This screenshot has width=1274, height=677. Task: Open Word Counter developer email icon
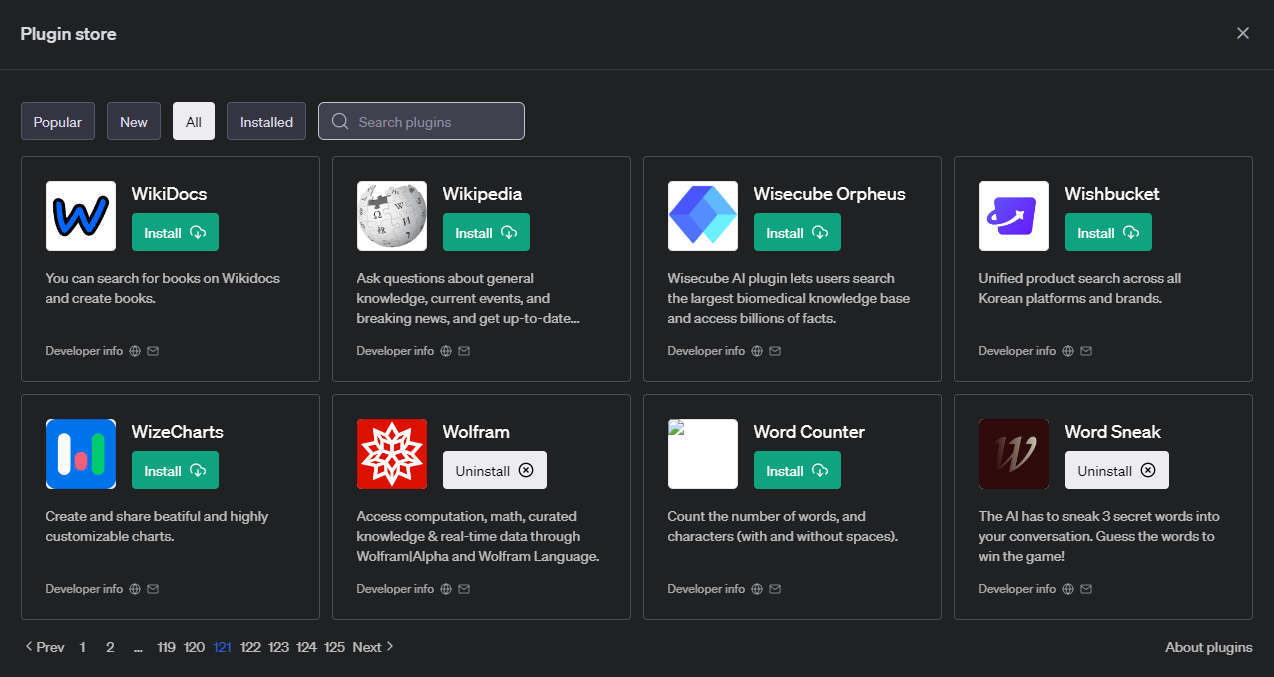click(x=775, y=589)
